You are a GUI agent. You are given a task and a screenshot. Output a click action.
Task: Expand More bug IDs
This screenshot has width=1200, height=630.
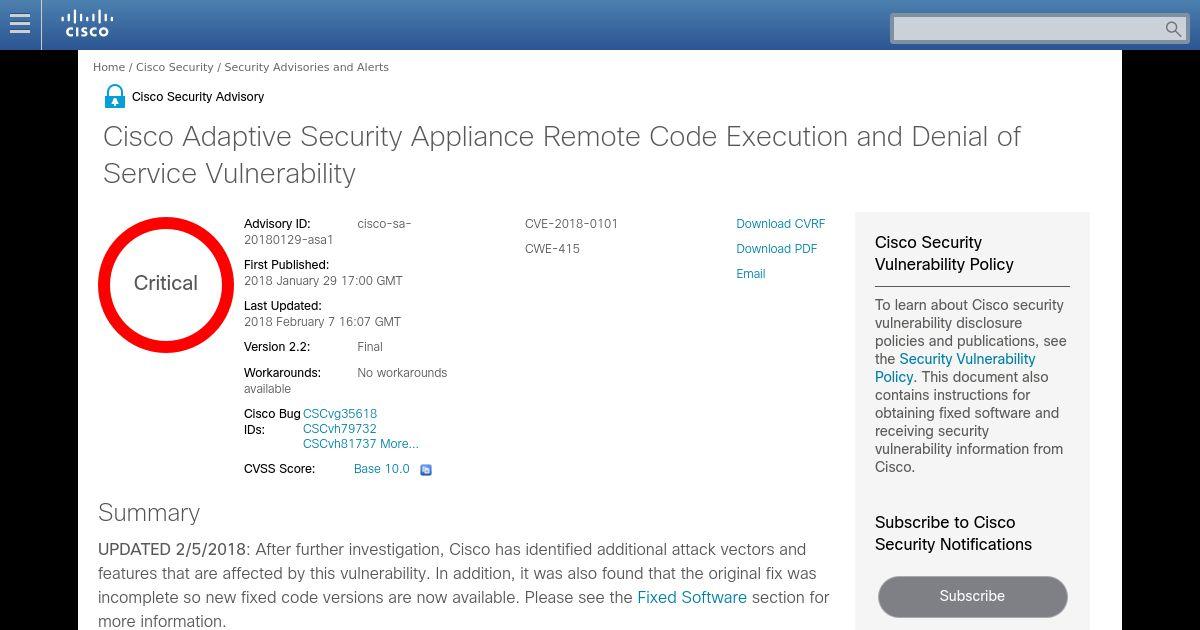pyautogui.click(x=399, y=444)
